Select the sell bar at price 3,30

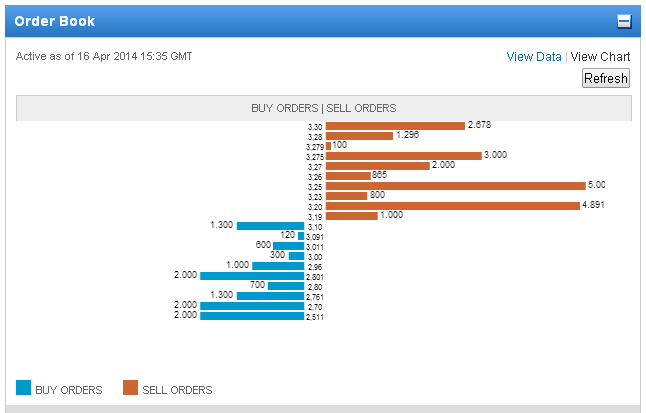[396, 126]
